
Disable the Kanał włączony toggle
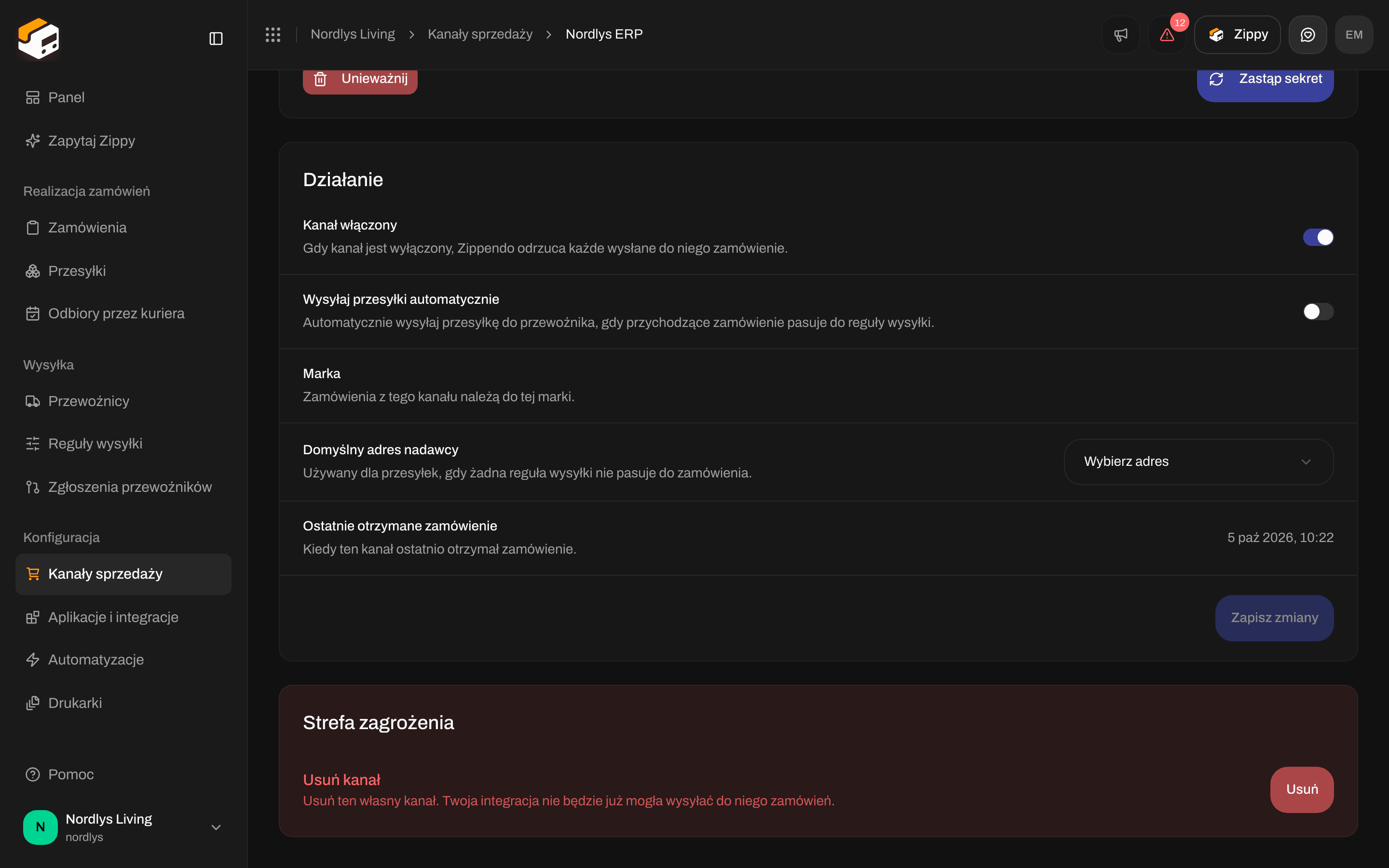coord(1318,237)
